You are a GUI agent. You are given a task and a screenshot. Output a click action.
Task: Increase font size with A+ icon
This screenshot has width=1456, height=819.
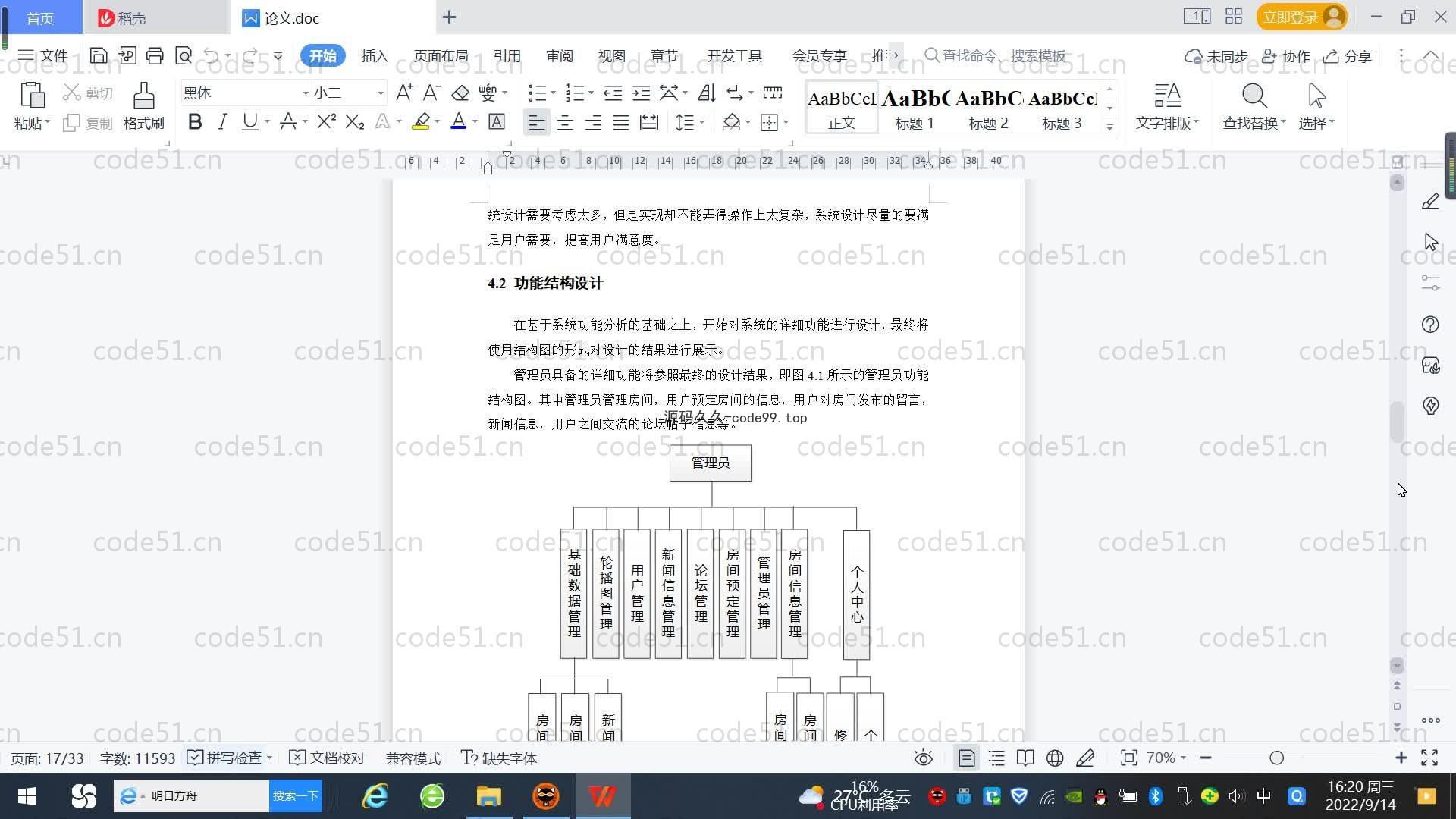(x=404, y=93)
